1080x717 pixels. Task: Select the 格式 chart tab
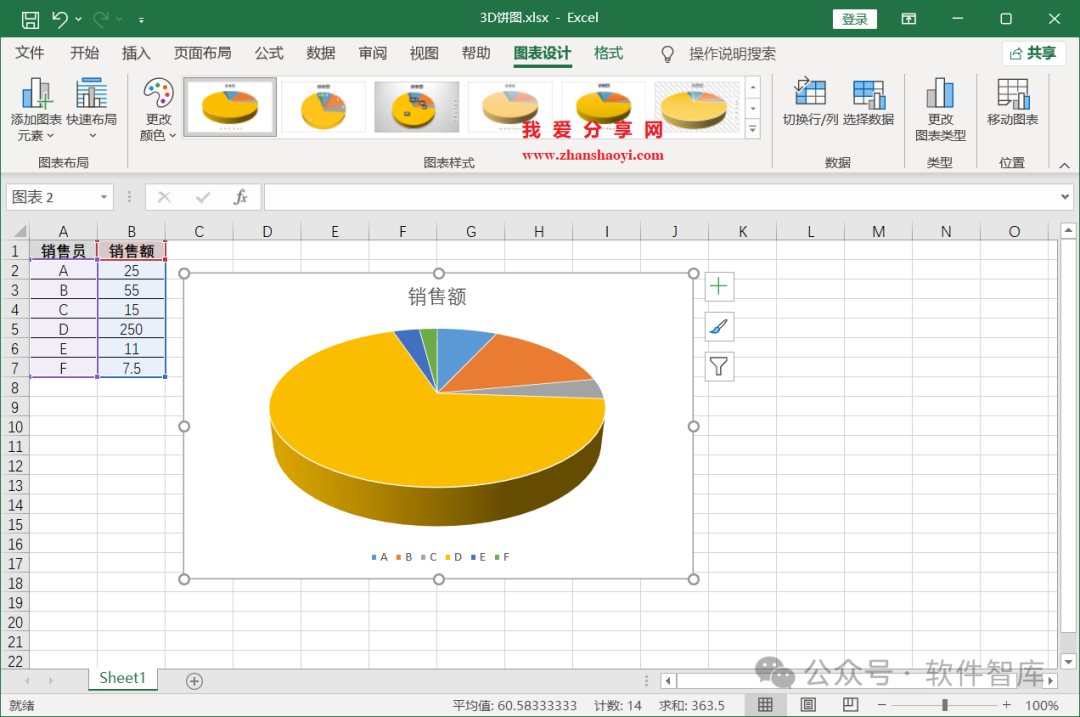609,54
